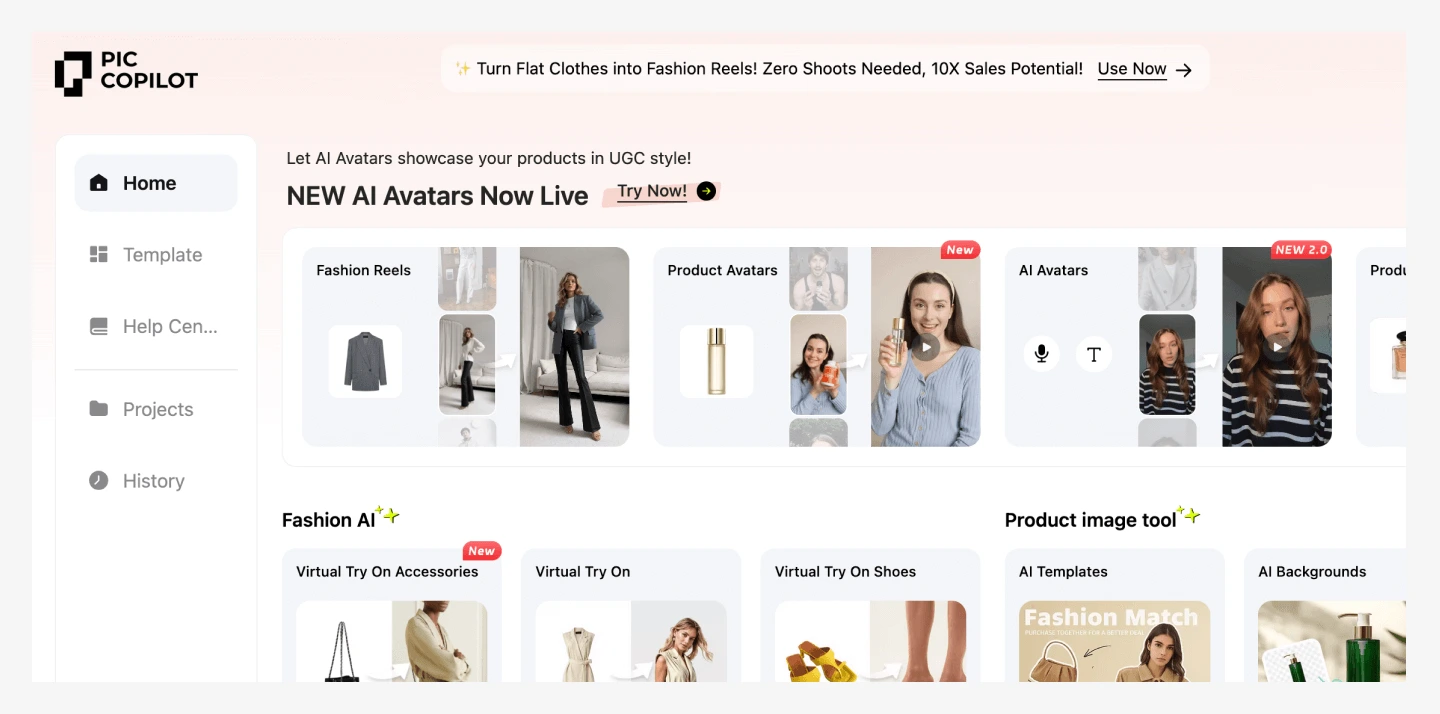This screenshot has width=1440, height=714.
Task: Open the Fashion Reels card
Action: coord(466,346)
